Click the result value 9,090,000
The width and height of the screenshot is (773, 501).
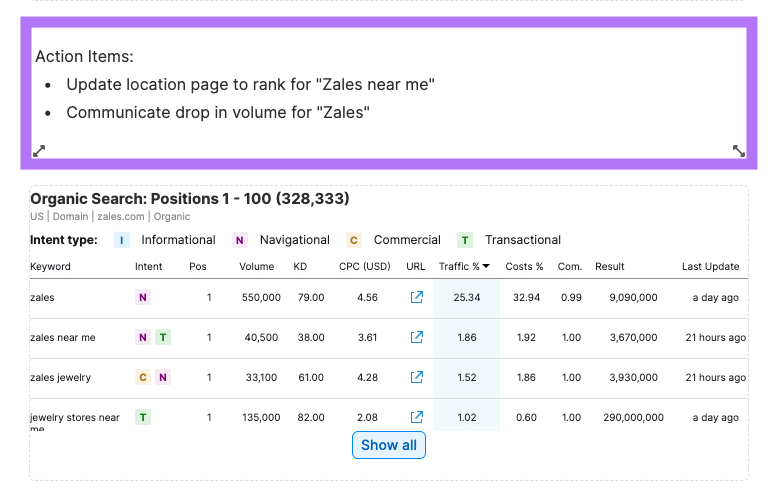[x=633, y=297]
